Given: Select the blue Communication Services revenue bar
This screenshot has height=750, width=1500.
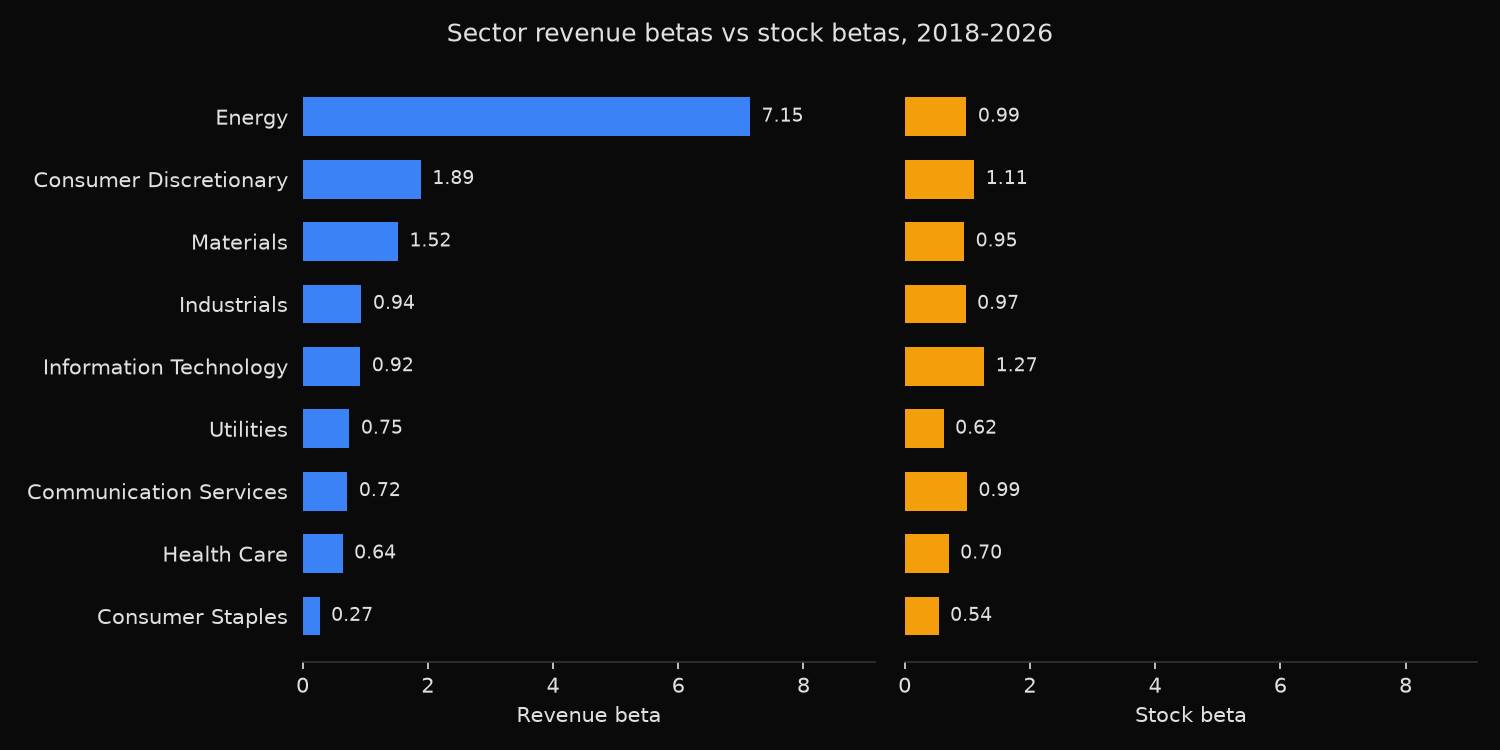Looking at the screenshot, I should [325, 491].
